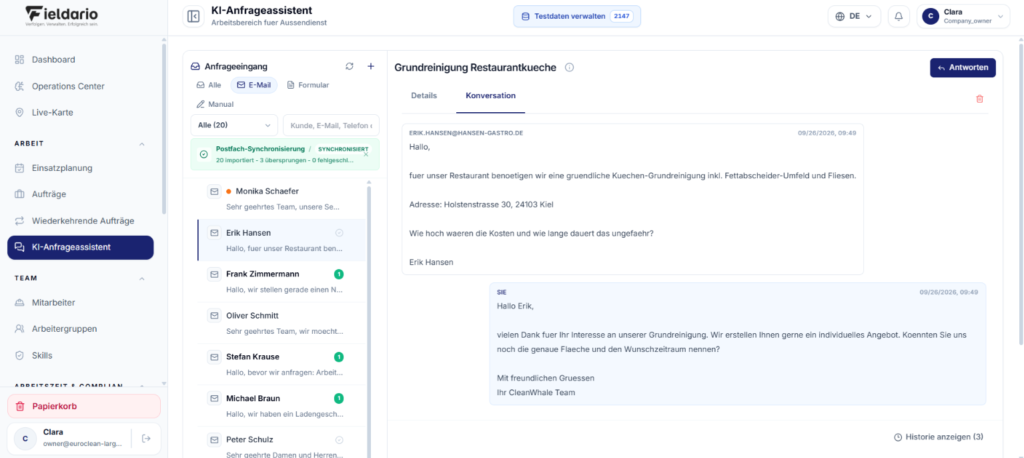The height and width of the screenshot is (458, 1024).
Task: Click the info icon beside Grundreinigung Restaurantkueche
Action: [x=569, y=67]
